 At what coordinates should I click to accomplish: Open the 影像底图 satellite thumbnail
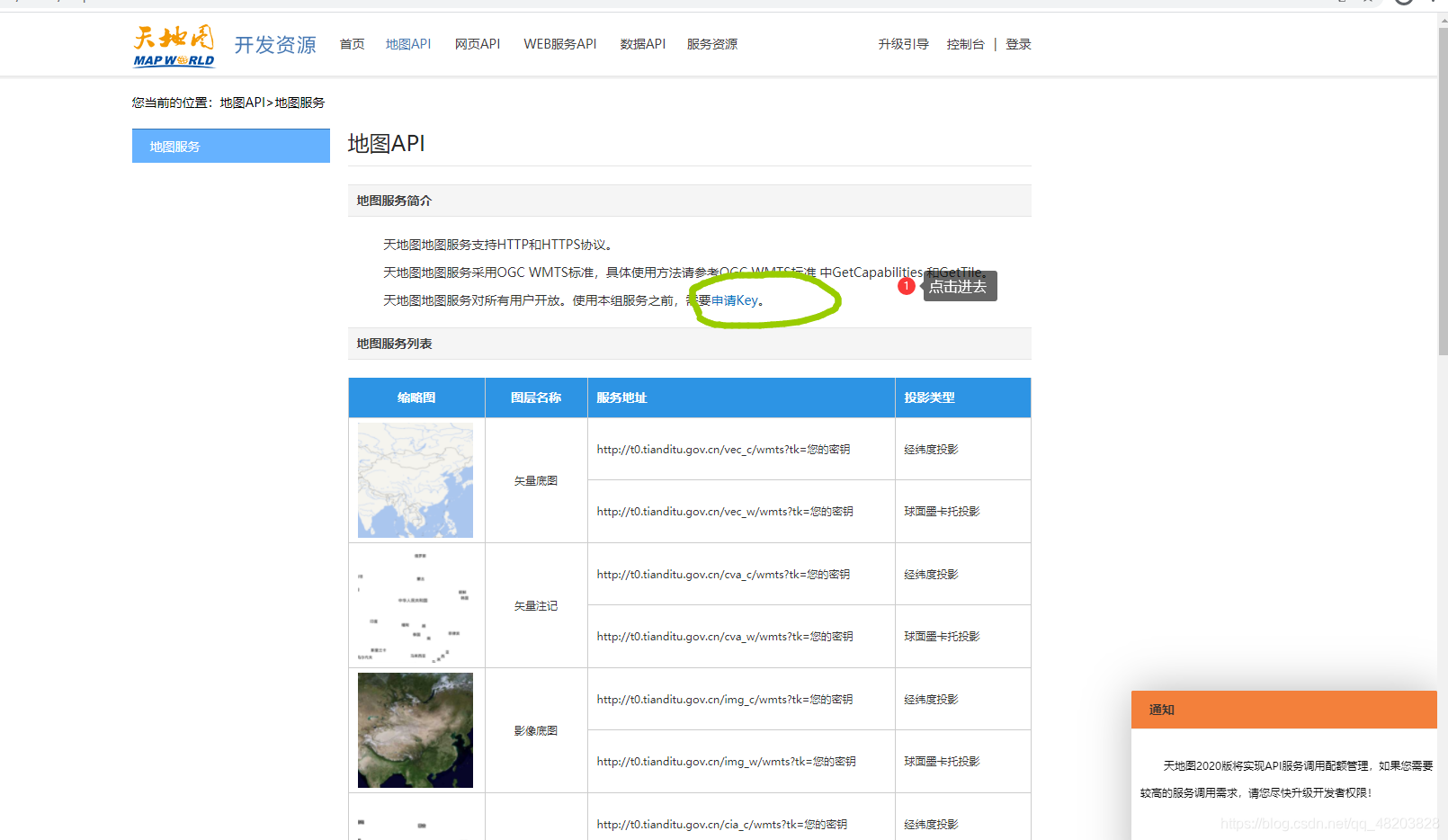416,730
